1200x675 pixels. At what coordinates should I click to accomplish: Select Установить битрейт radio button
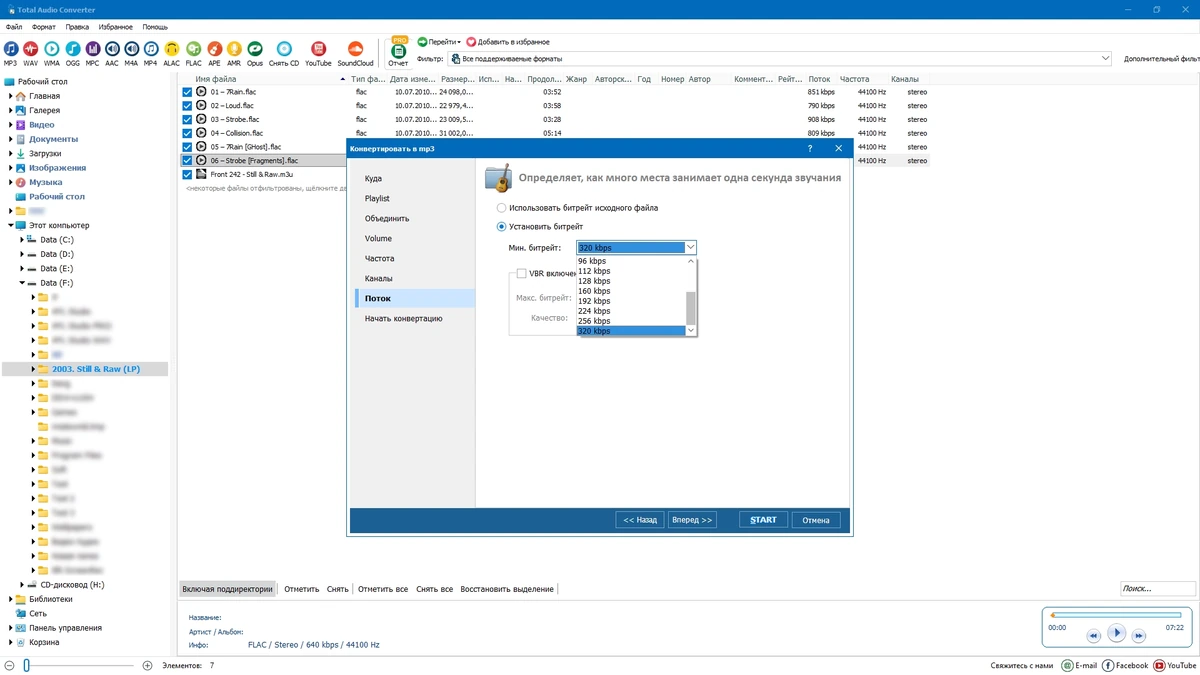502,227
